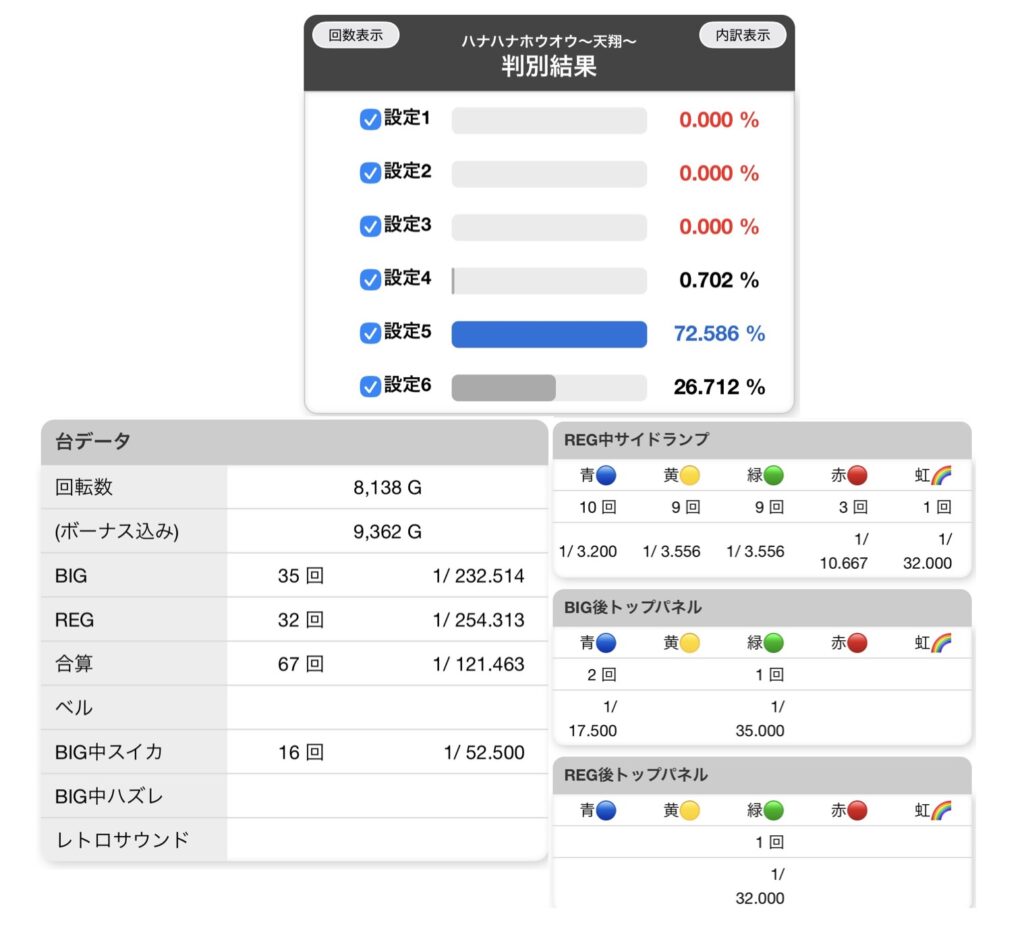Uncheck the 設定1 checkbox

pyautogui.click(x=369, y=120)
